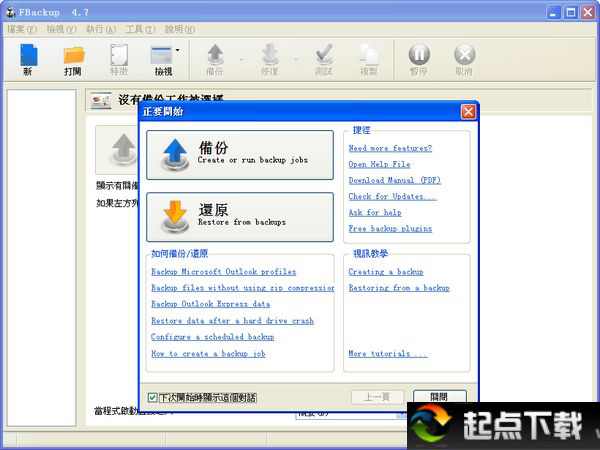600x450 pixels.
Task: Click Download Manual (PDF) link
Action: (x=395, y=180)
